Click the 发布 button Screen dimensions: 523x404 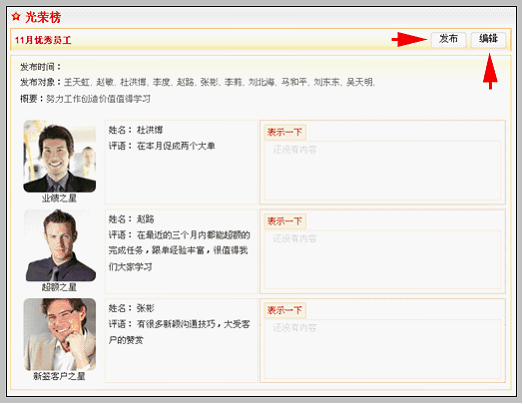click(x=448, y=39)
